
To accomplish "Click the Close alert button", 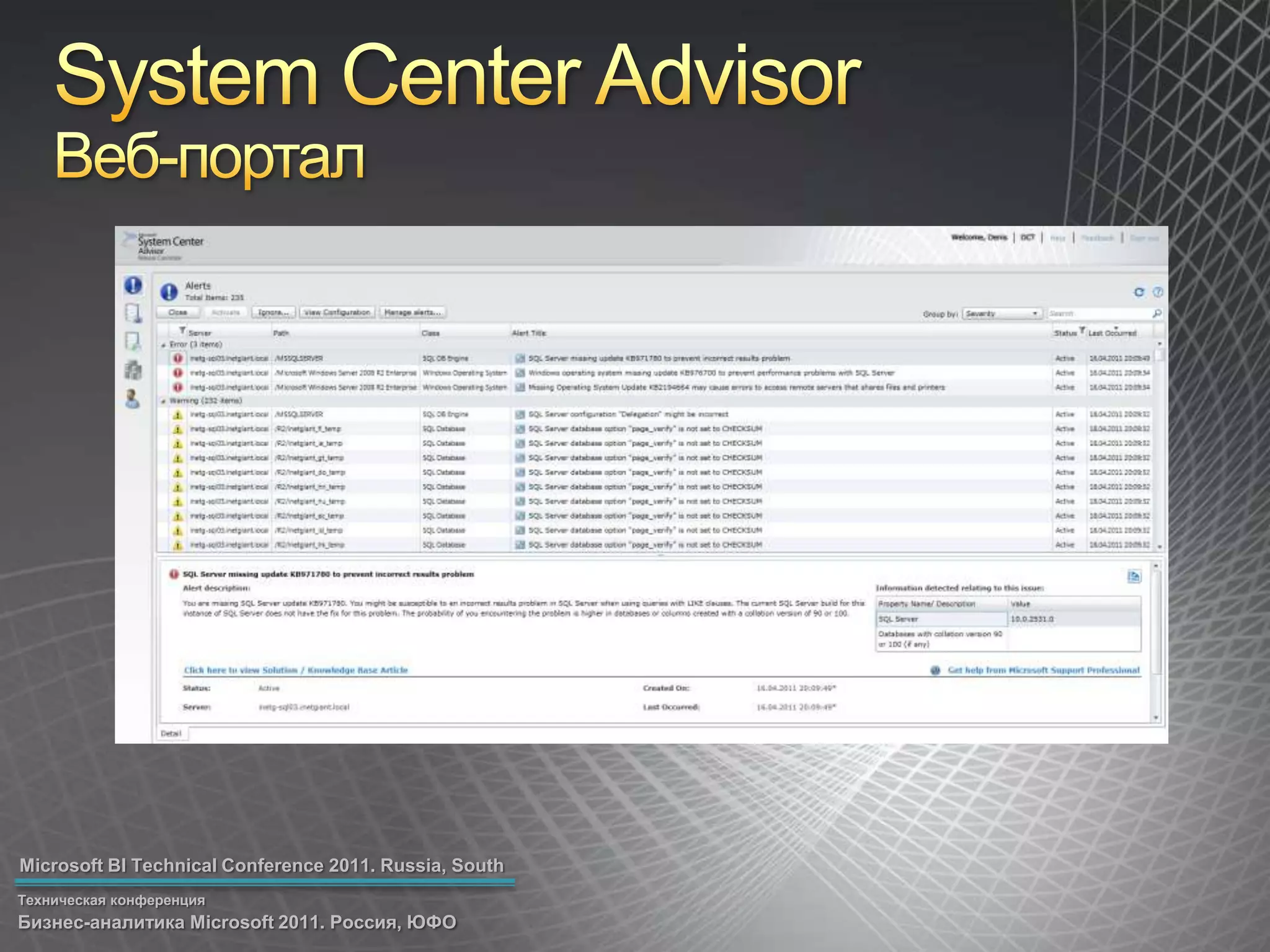I will point(178,312).
